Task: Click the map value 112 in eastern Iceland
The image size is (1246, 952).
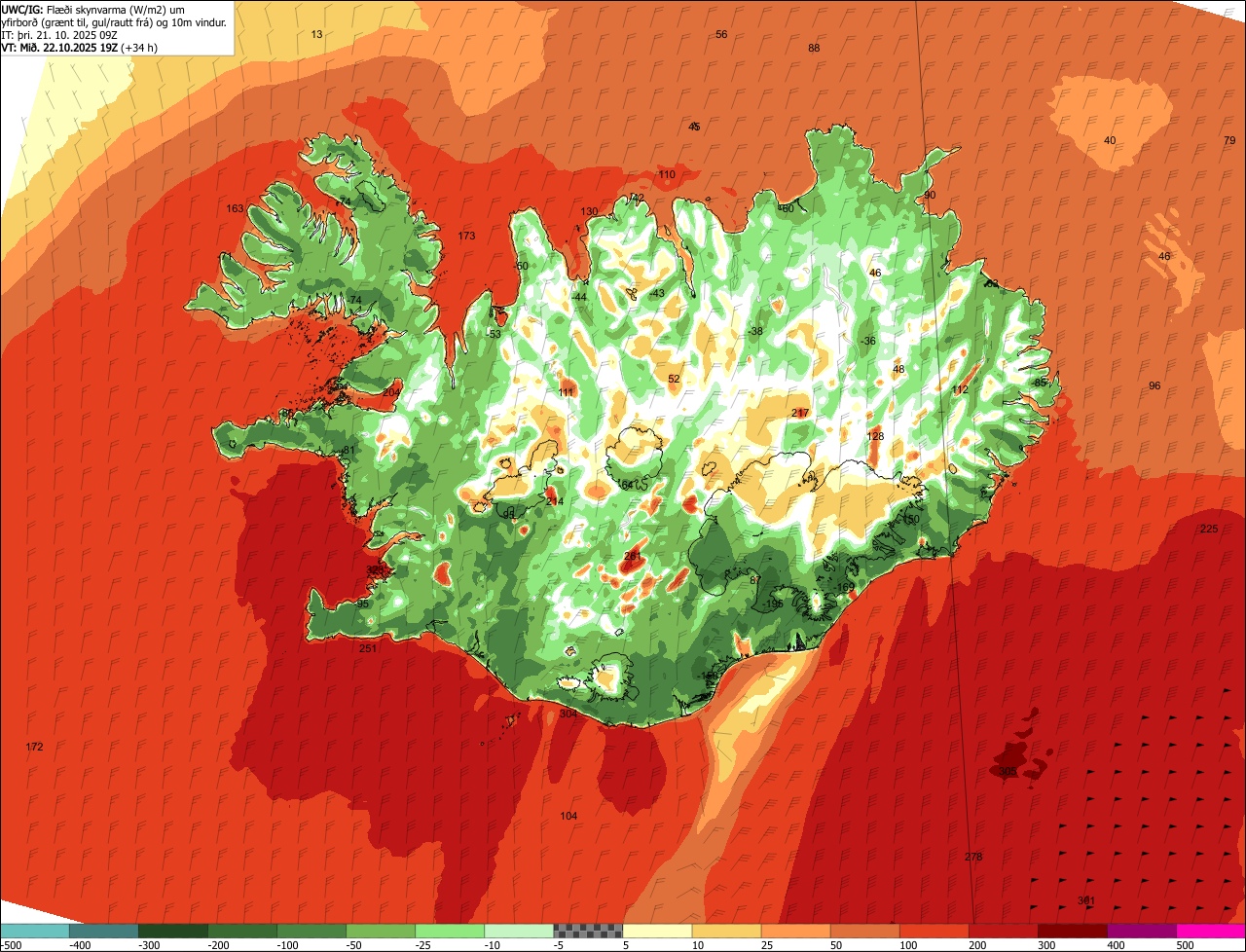Action: click(x=961, y=389)
